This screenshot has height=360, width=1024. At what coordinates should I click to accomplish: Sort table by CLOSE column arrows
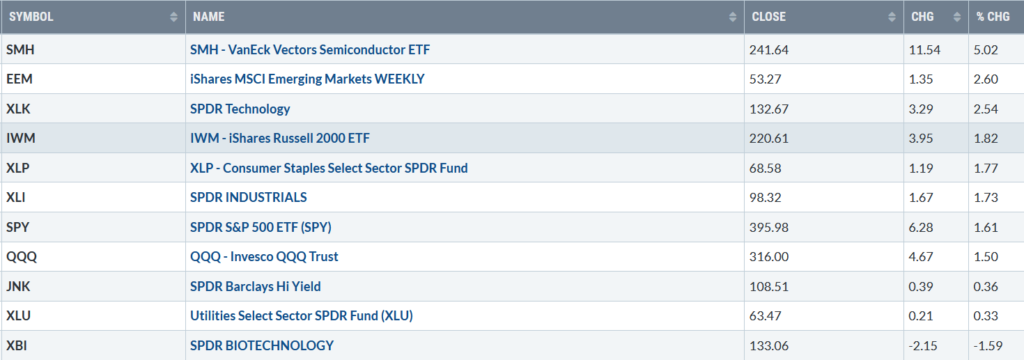892,17
